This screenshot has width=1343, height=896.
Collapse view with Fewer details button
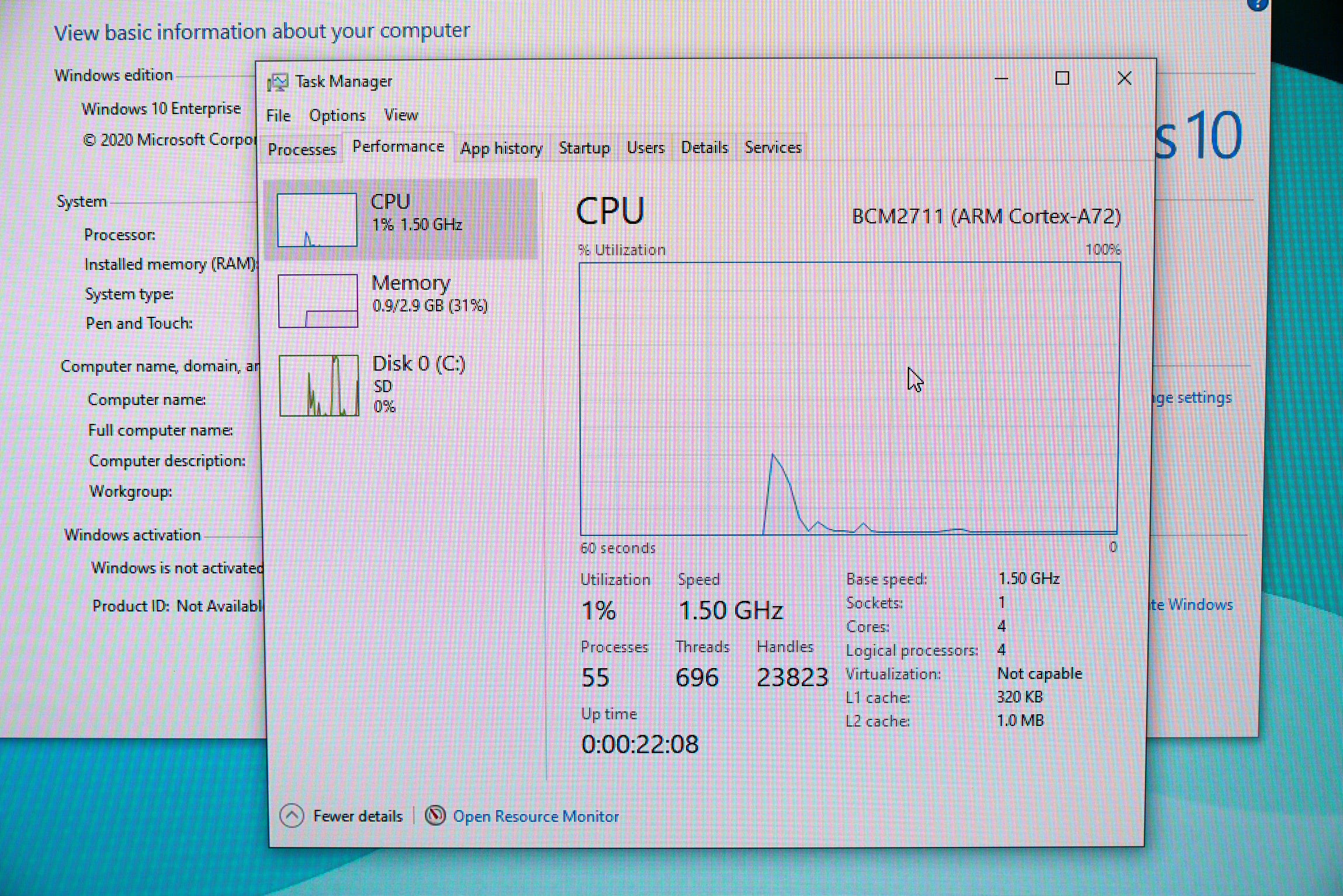pos(357,816)
